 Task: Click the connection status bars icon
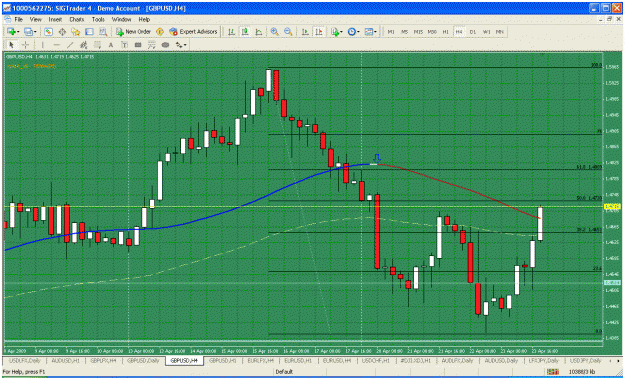553,372
